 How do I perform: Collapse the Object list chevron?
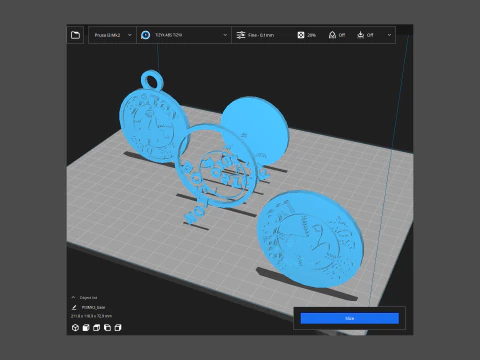click(x=73, y=297)
